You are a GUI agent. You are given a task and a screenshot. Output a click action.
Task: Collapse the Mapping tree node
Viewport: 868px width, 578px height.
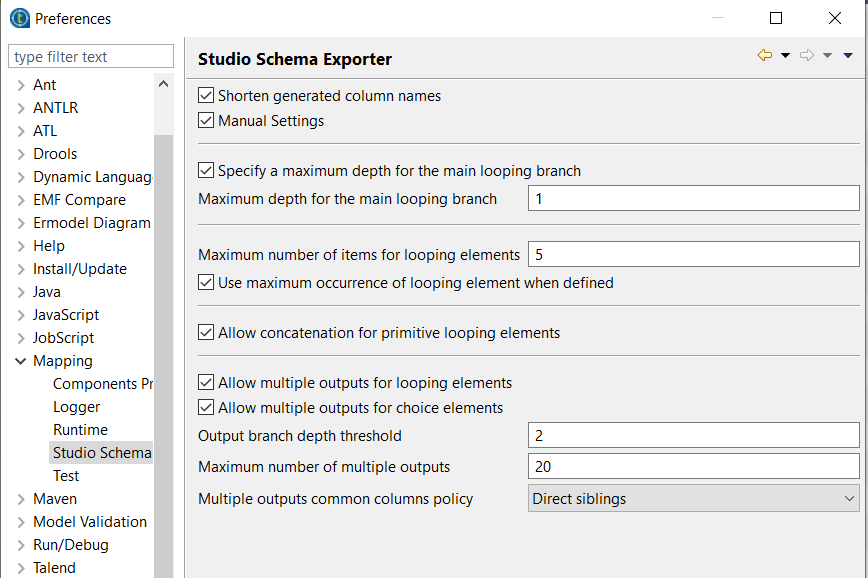tap(21, 361)
